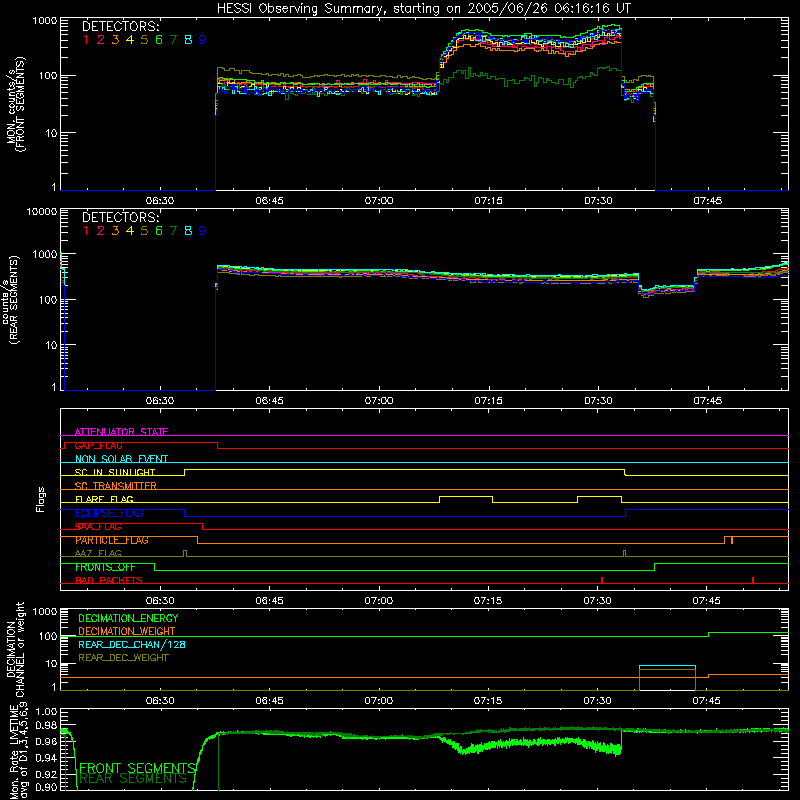Click the REAR SEGMENTS livetime label
800x800 pixels.
[x=133, y=779]
